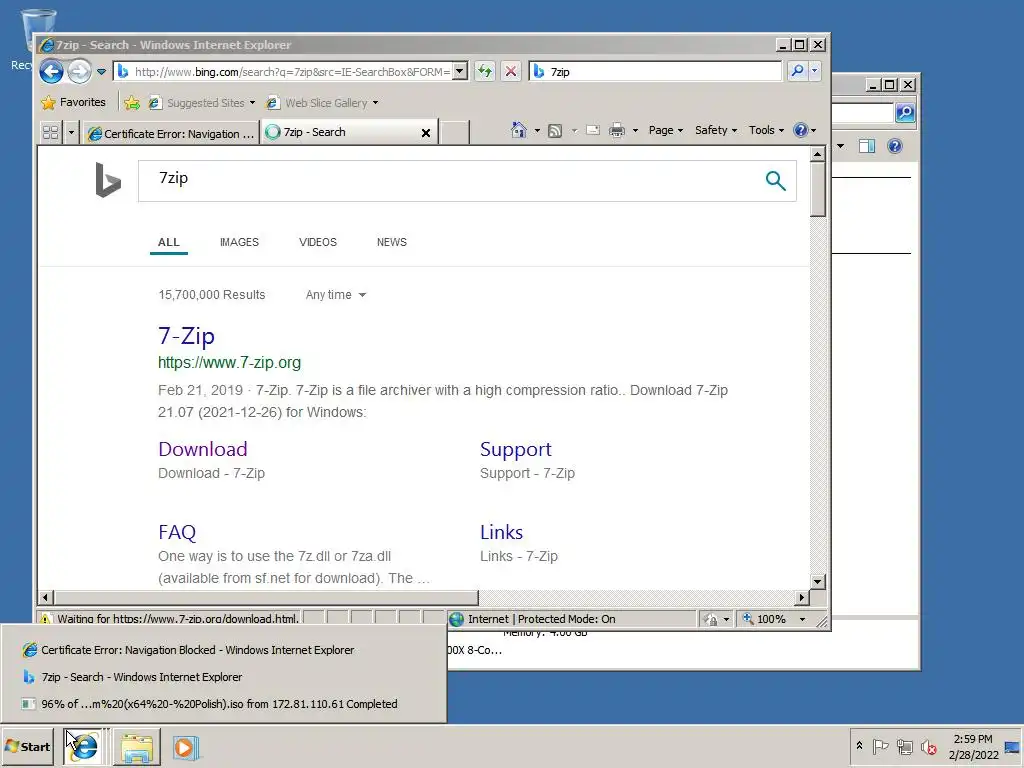
Task: Click the address bar URL field
Action: tap(283, 71)
